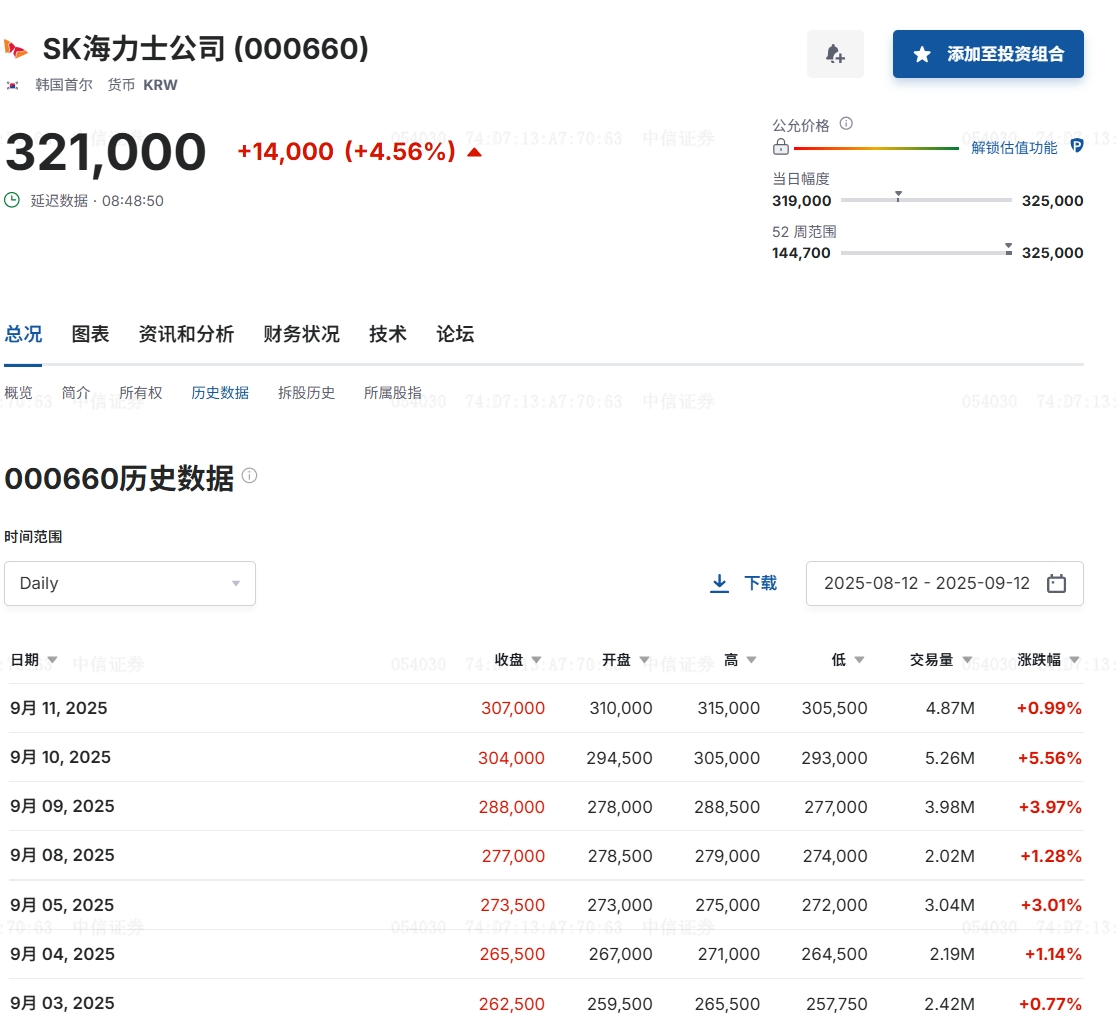Sort by 收盘 column arrow
Image resolution: width=1117 pixels, height=1013 pixels.
pos(536,660)
